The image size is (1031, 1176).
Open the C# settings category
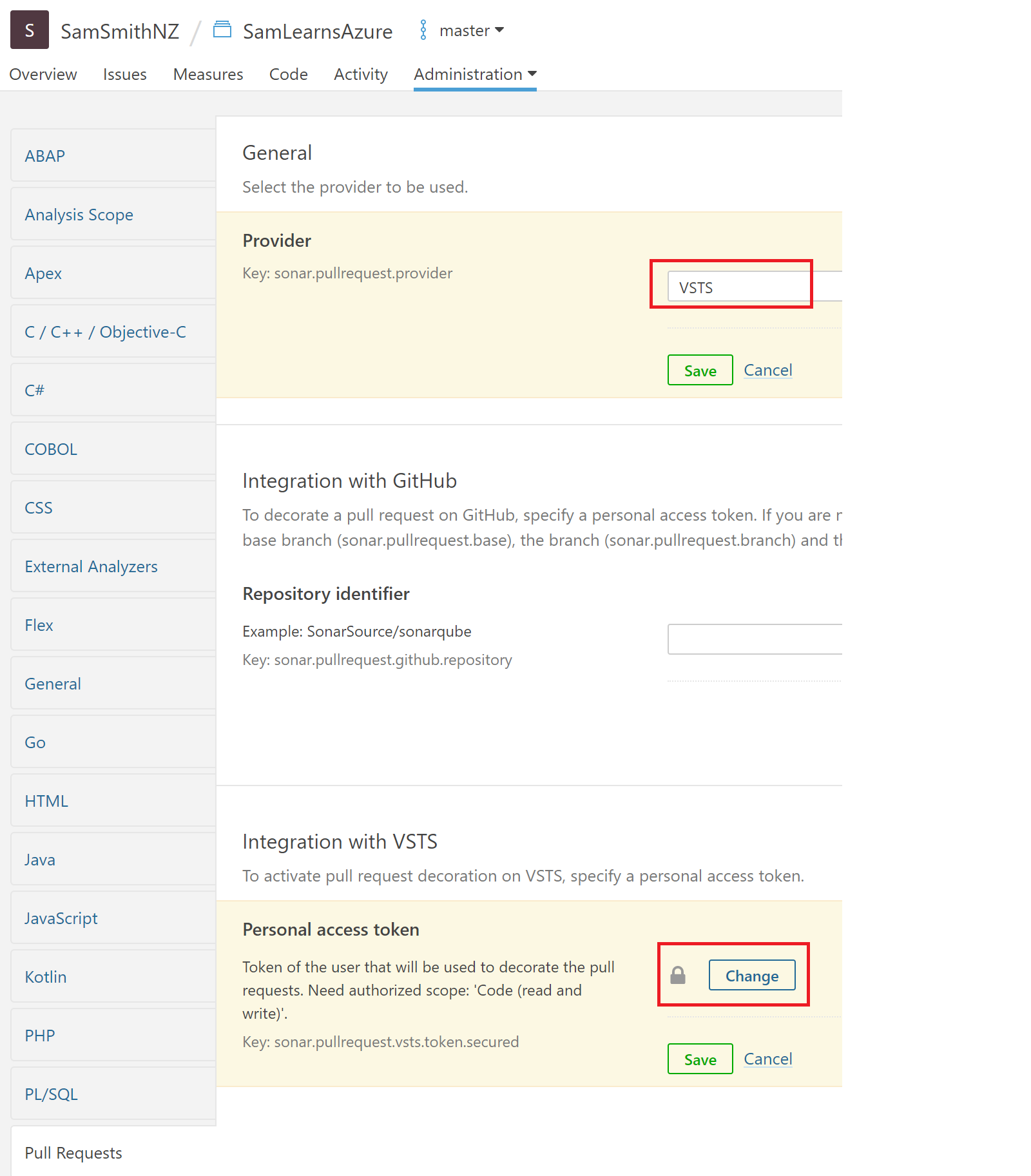pos(35,390)
